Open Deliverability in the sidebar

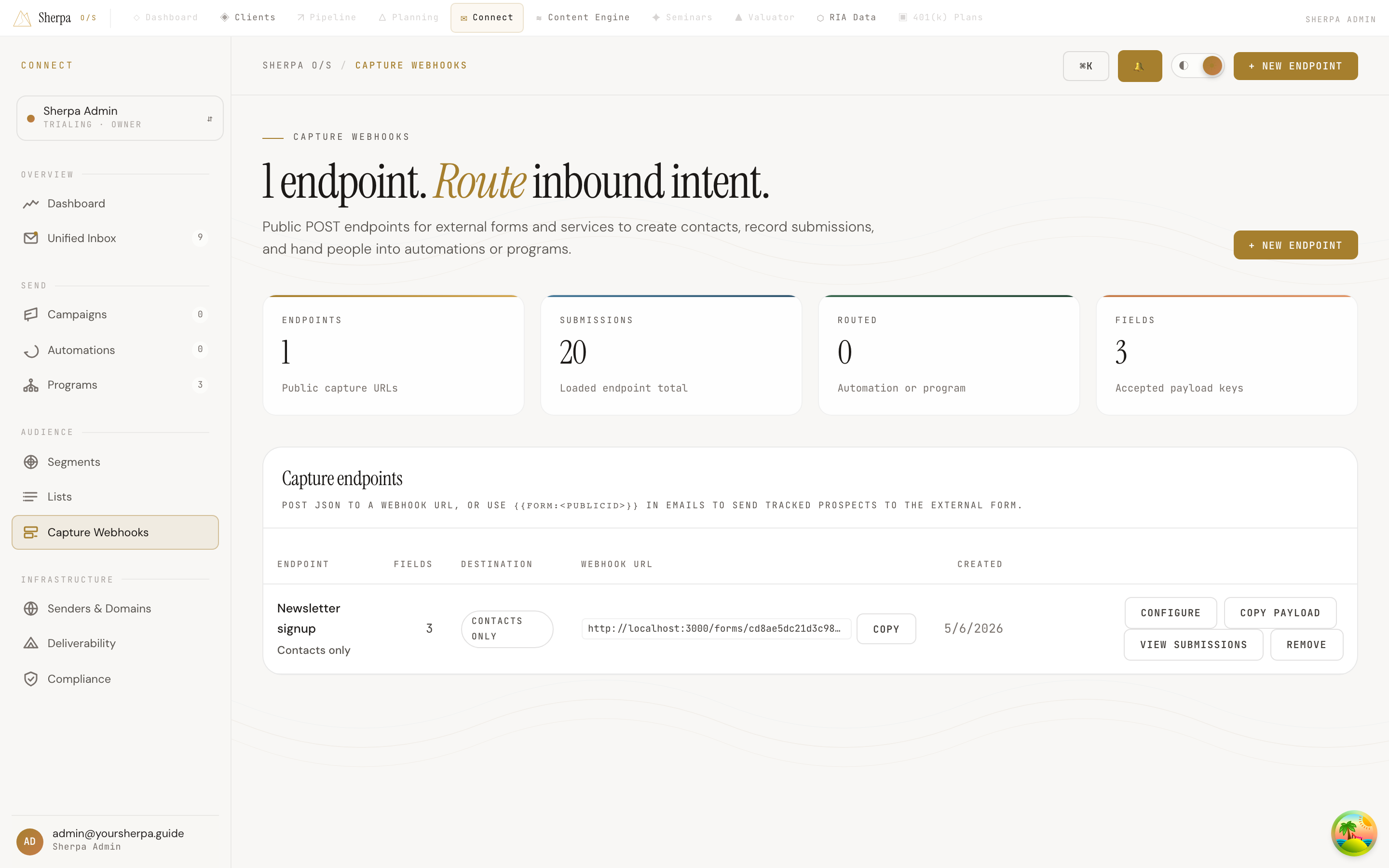click(115, 644)
